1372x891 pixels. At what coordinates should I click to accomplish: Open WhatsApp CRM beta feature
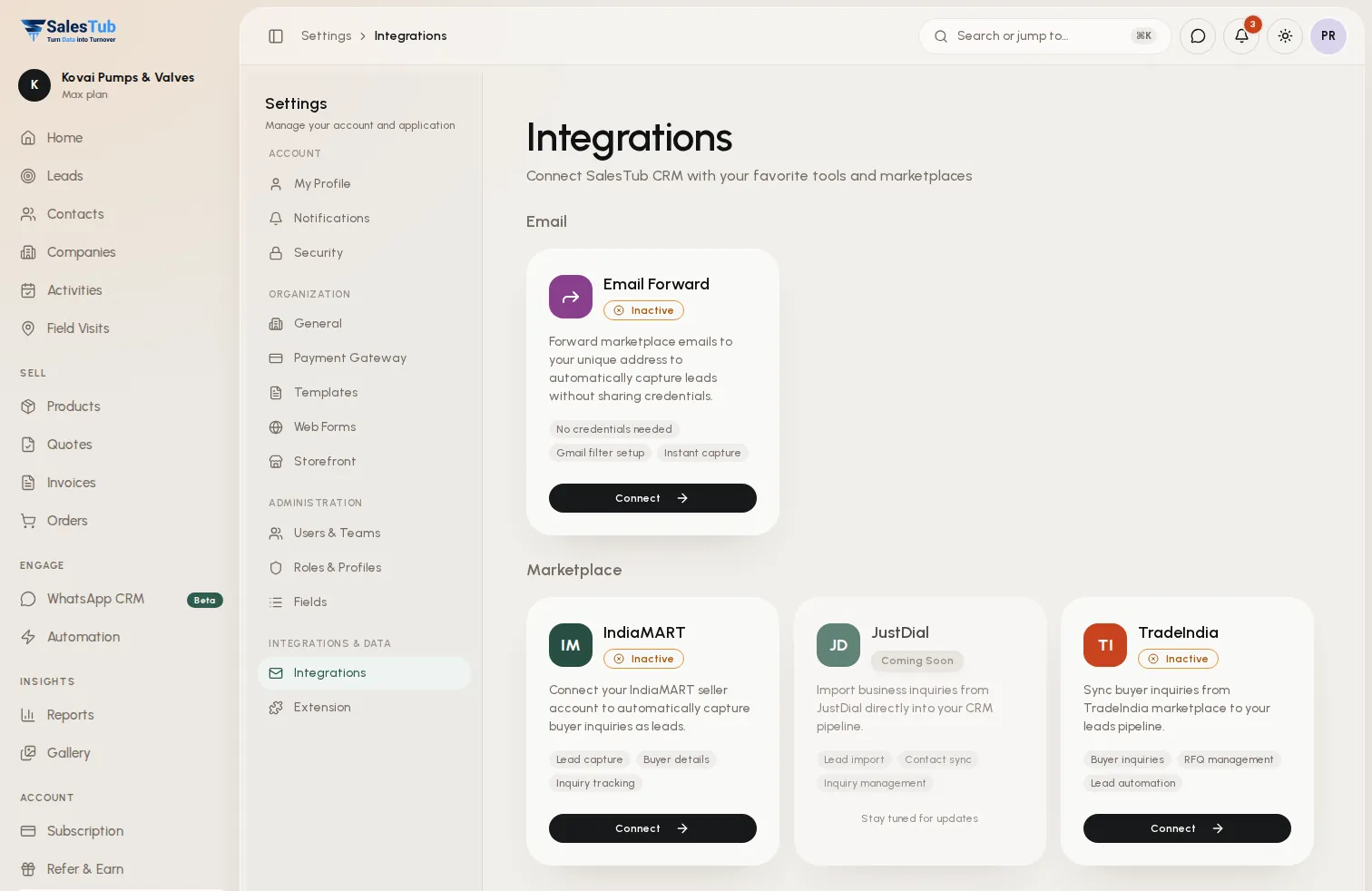pyautogui.click(x=120, y=599)
